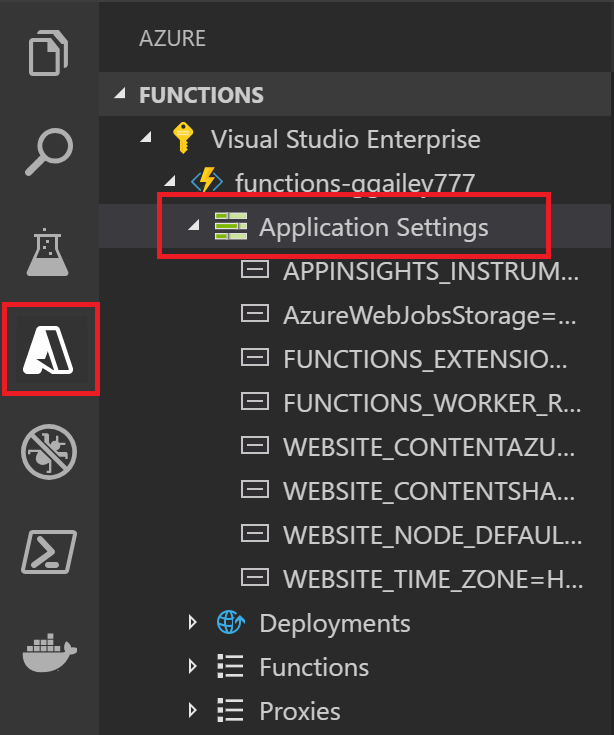This screenshot has width=614, height=735.
Task: Open the Search view
Action: tap(49, 152)
